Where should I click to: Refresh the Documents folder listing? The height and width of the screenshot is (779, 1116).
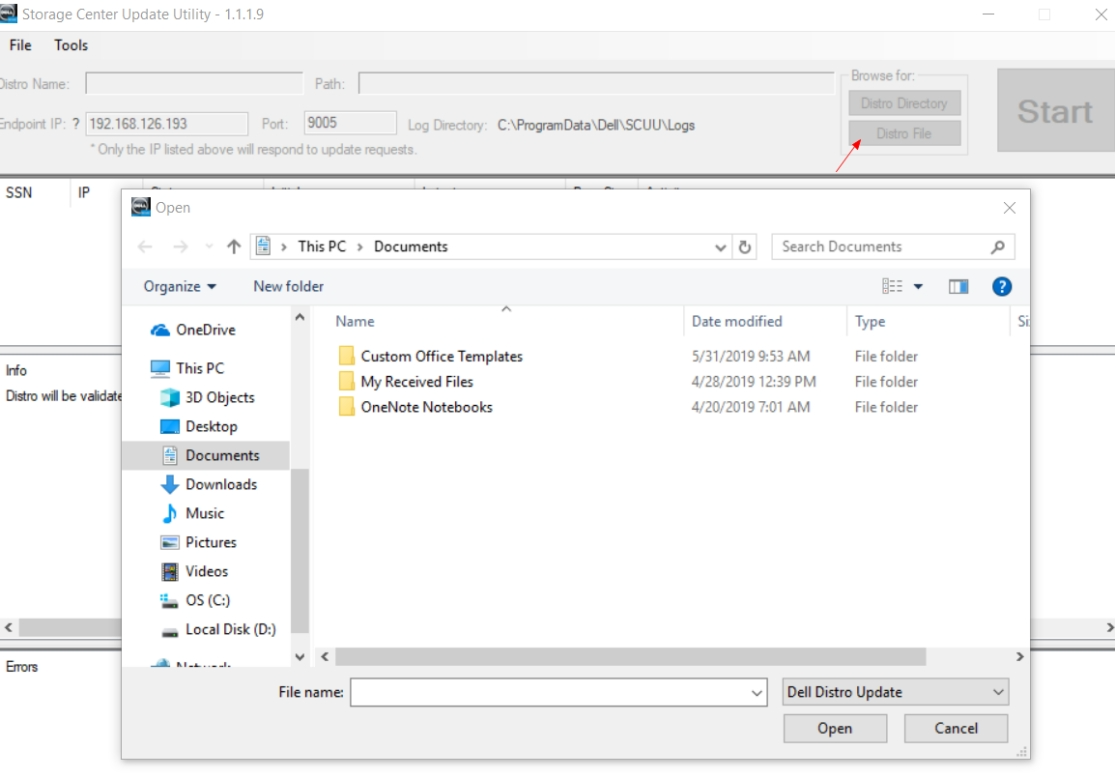[x=744, y=247]
